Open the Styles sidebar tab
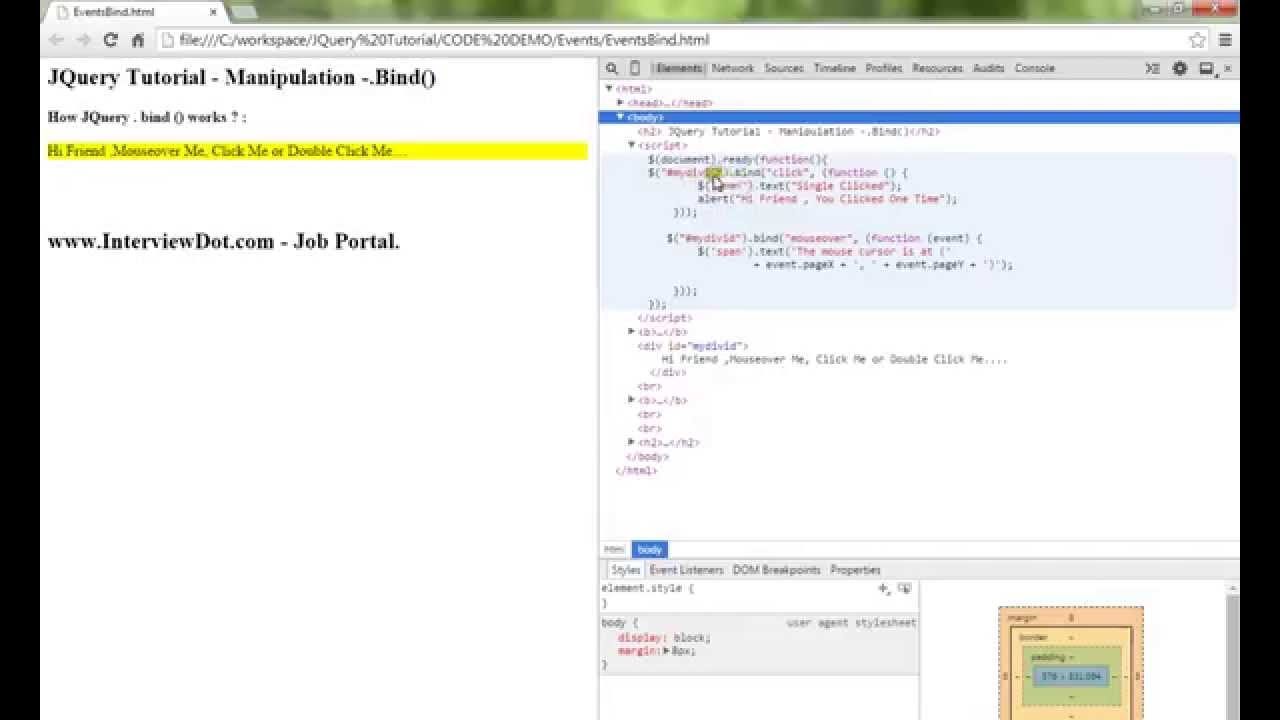Image resolution: width=1280 pixels, height=720 pixels. coord(626,570)
